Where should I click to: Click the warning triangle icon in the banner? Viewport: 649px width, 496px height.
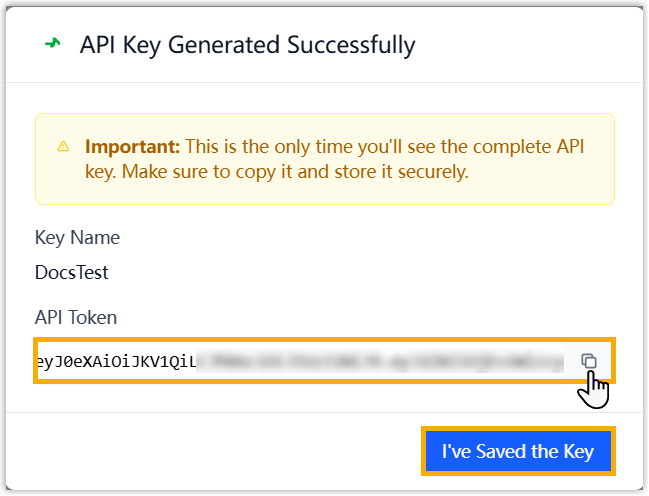(x=63, y=146)
